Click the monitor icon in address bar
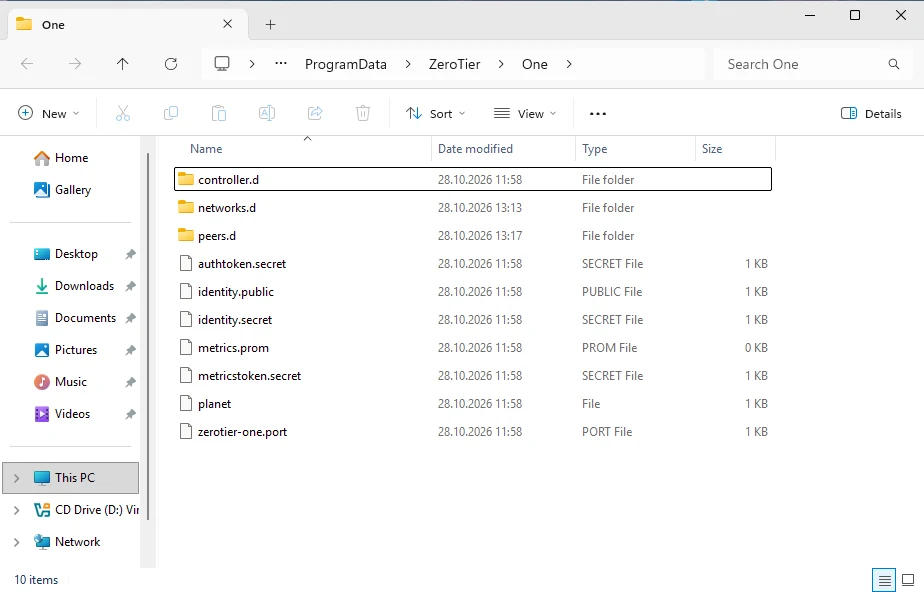 (x=222, y=64)
